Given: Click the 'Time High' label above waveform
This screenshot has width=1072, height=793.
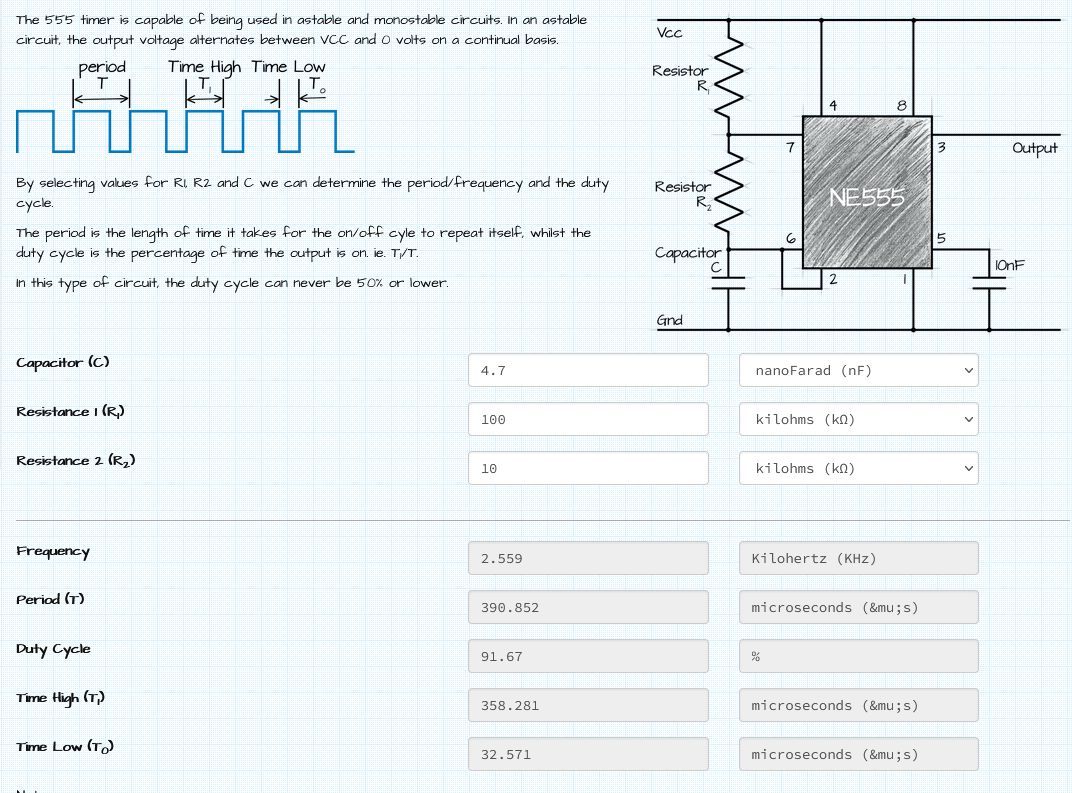Looking at the screenshot, I should pyautogui.click(x=204, y=67).
